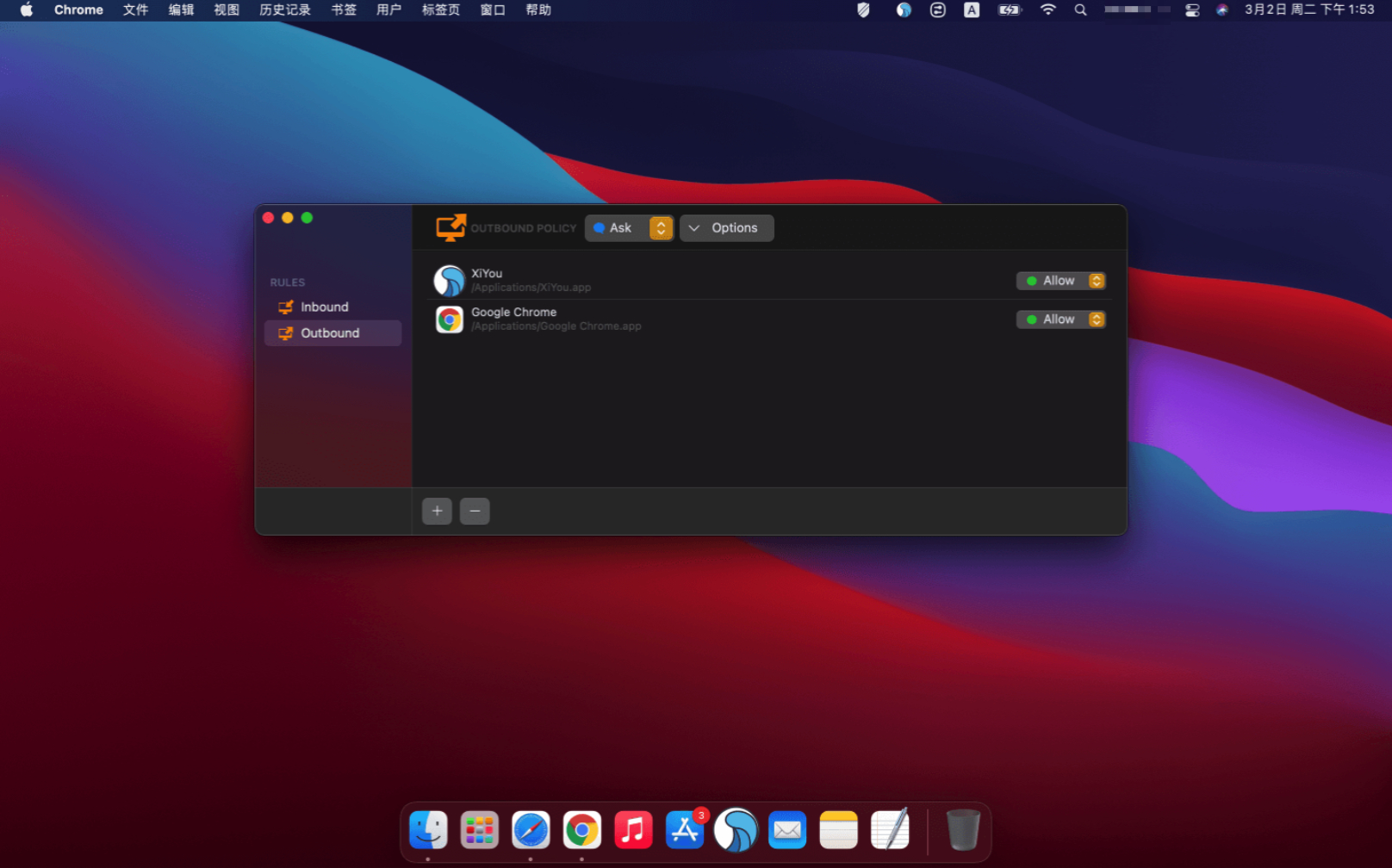The height and width of the screenshot is (868, 1392).
Task: Click the XiYou app icon in rules list
Action: click(x=449, y=281)
